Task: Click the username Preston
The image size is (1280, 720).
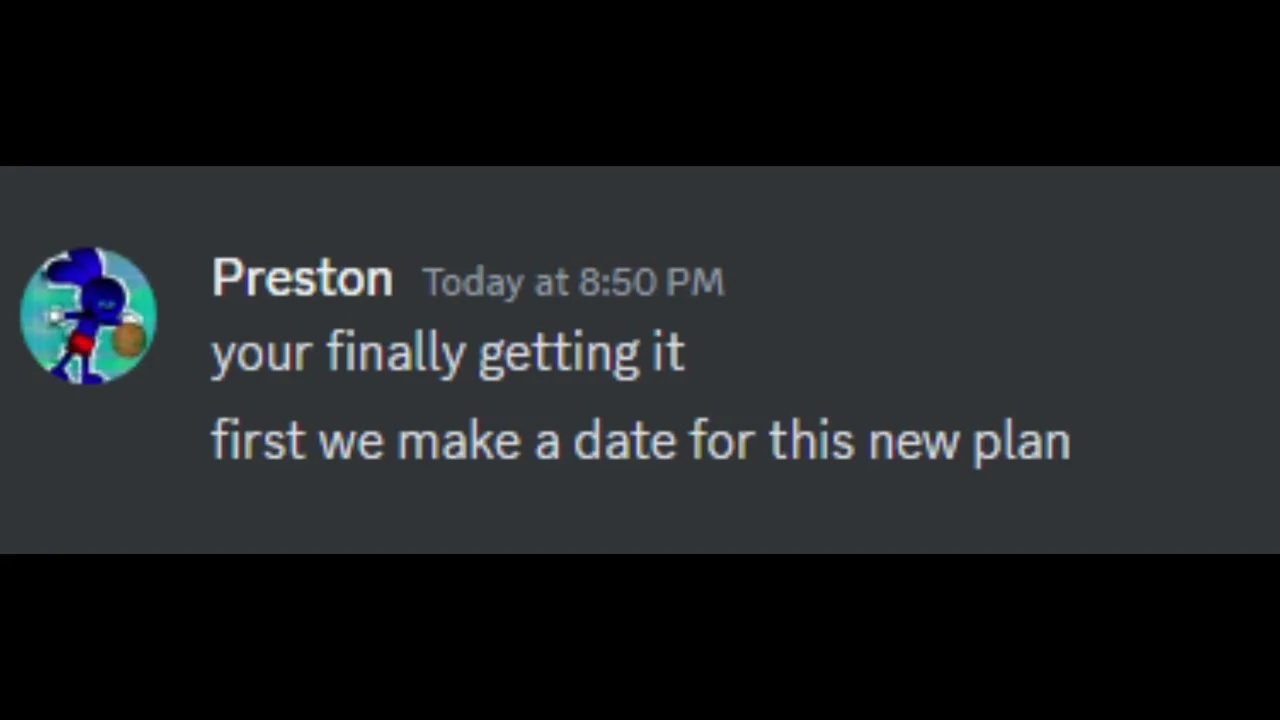Action: tap(302, 278)
